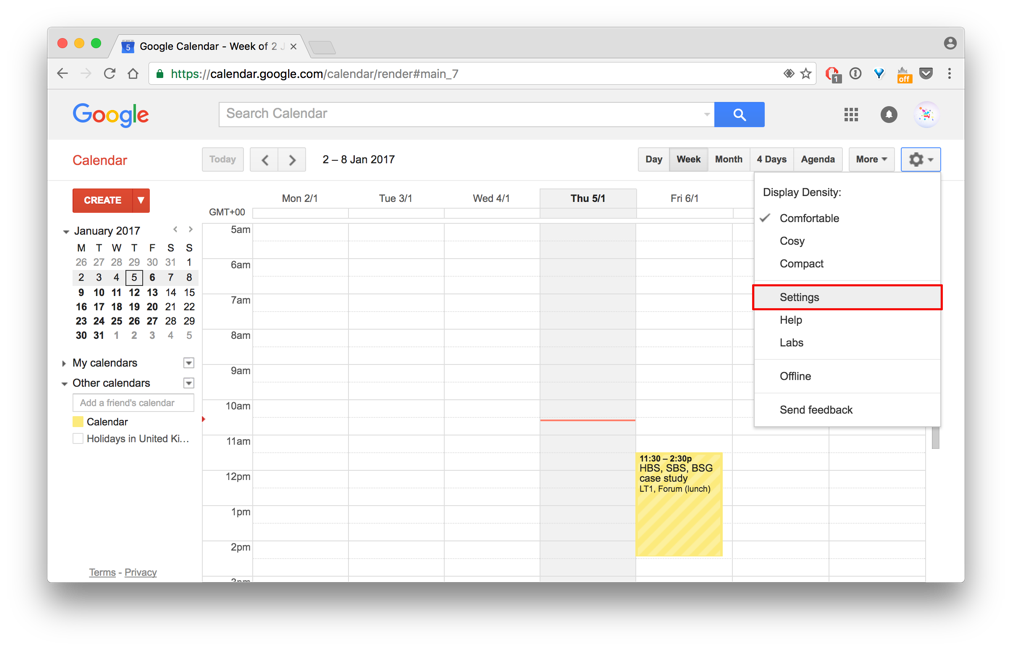The height and width of the screenshot is (650, 1012).
Task: Click the Fri 6/1 day header
Action: click(x=684, y=198)
